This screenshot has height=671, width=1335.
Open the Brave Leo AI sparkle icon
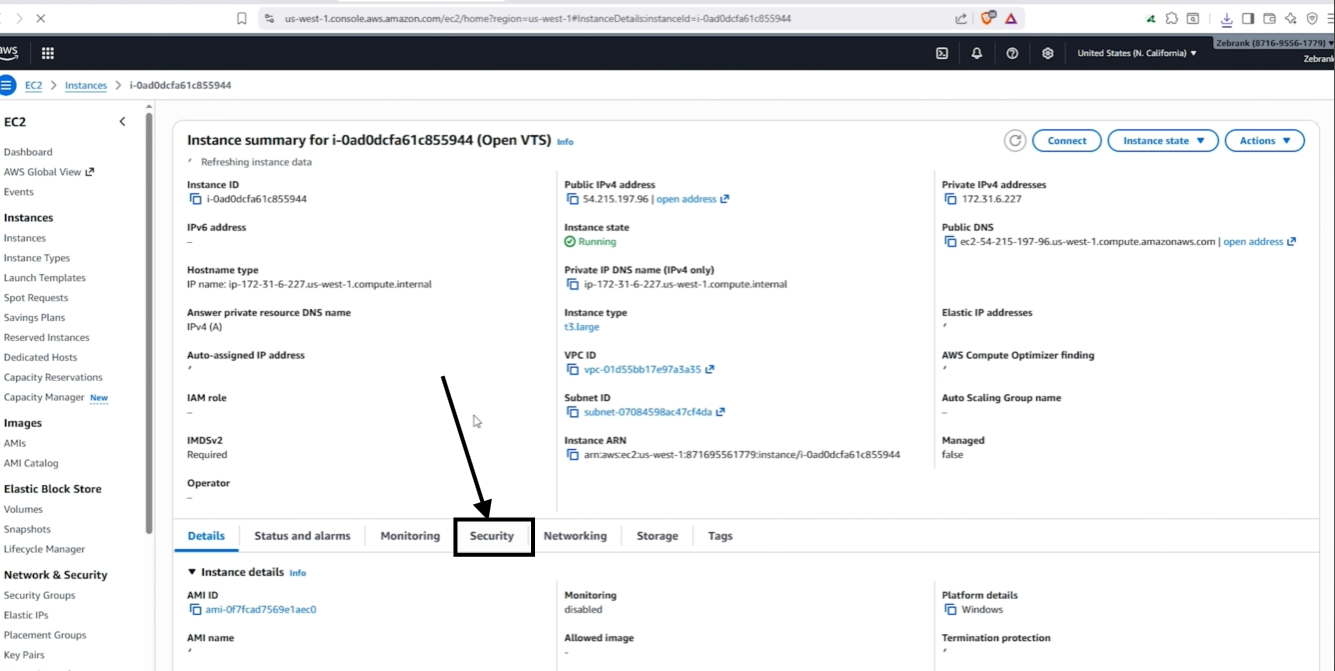1291,18
